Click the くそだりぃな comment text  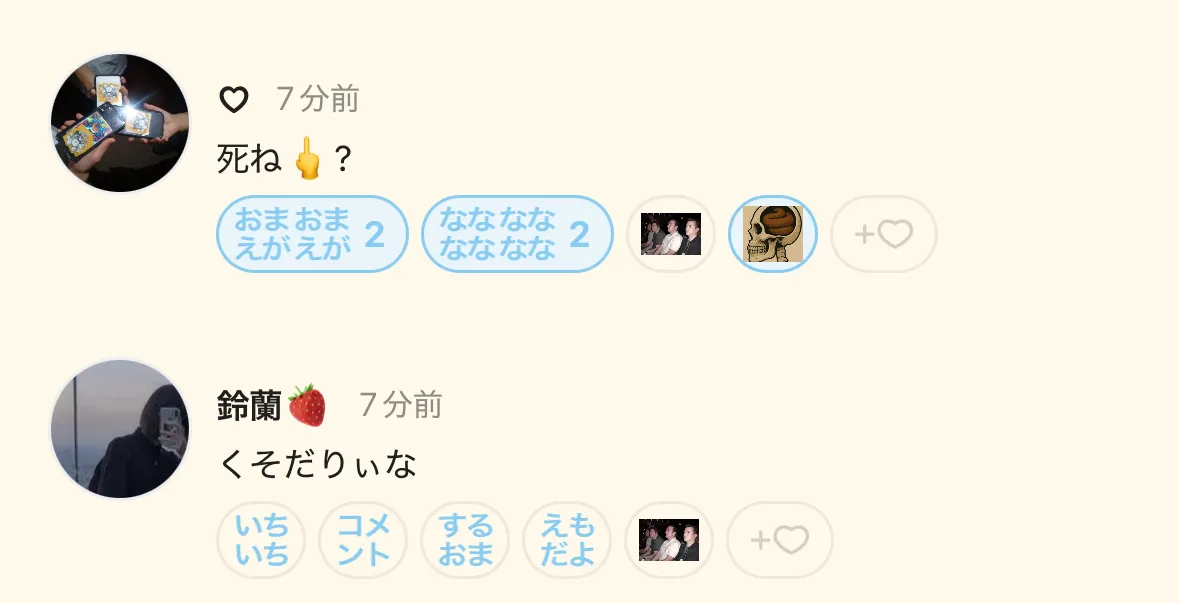pos(317,464)
